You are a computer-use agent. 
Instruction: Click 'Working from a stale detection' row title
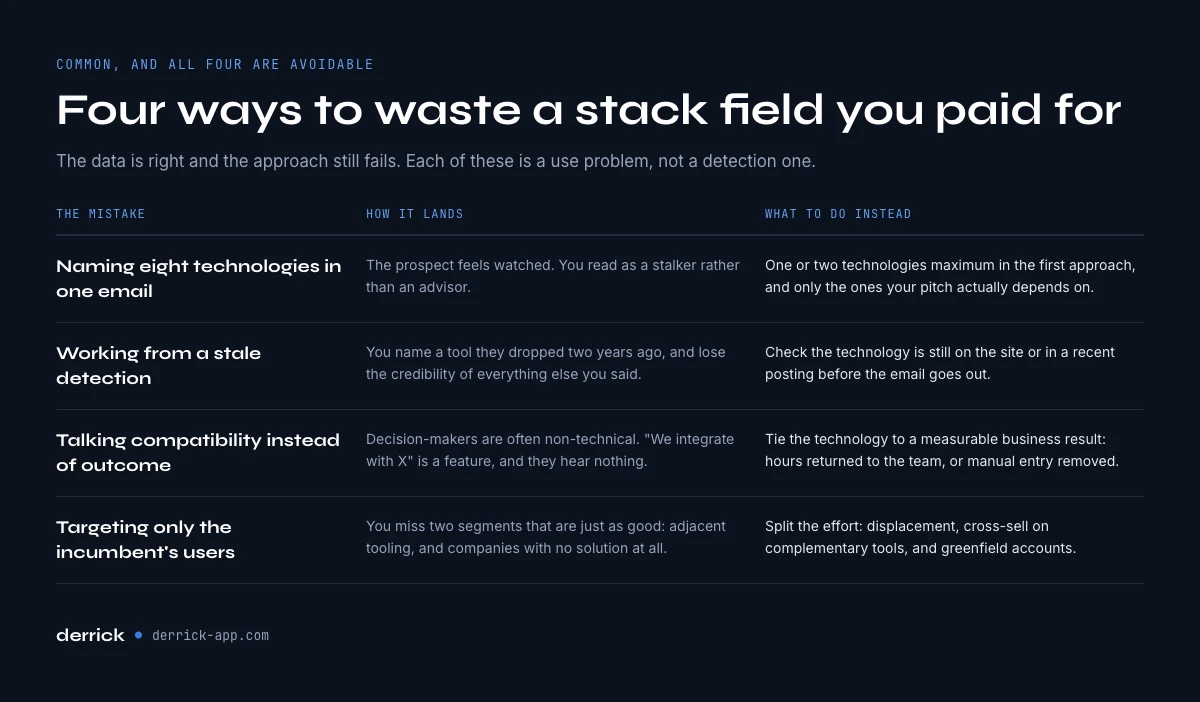click(158, 365)
